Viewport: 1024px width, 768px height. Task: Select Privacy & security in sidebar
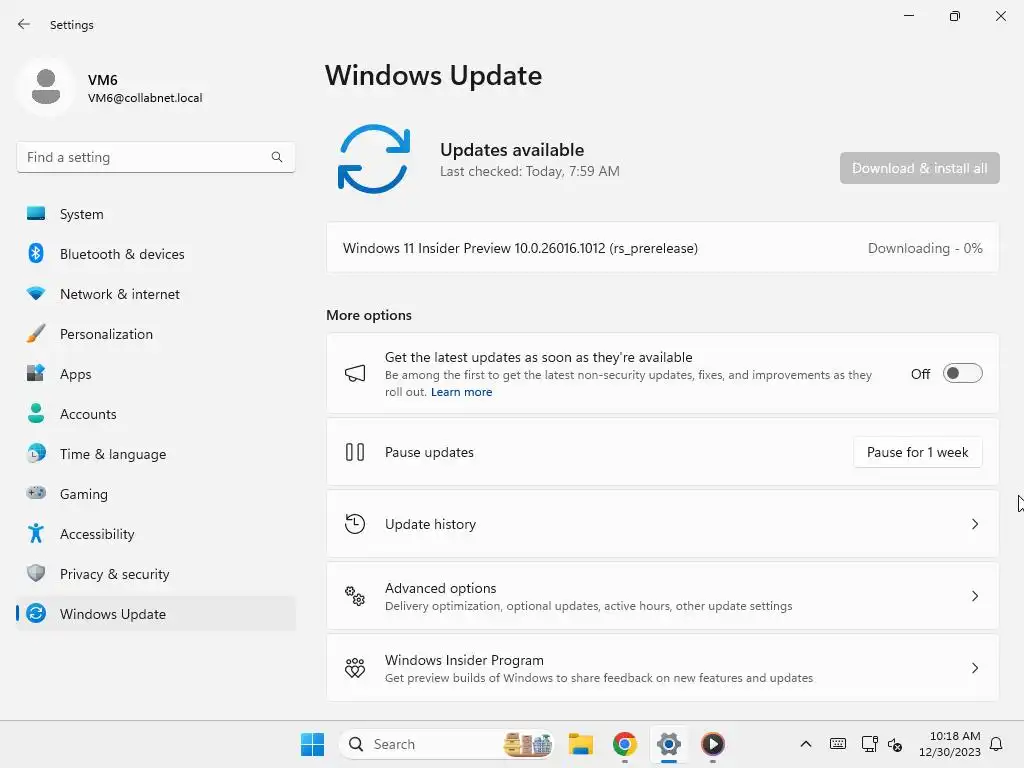(x=156, y=573)
